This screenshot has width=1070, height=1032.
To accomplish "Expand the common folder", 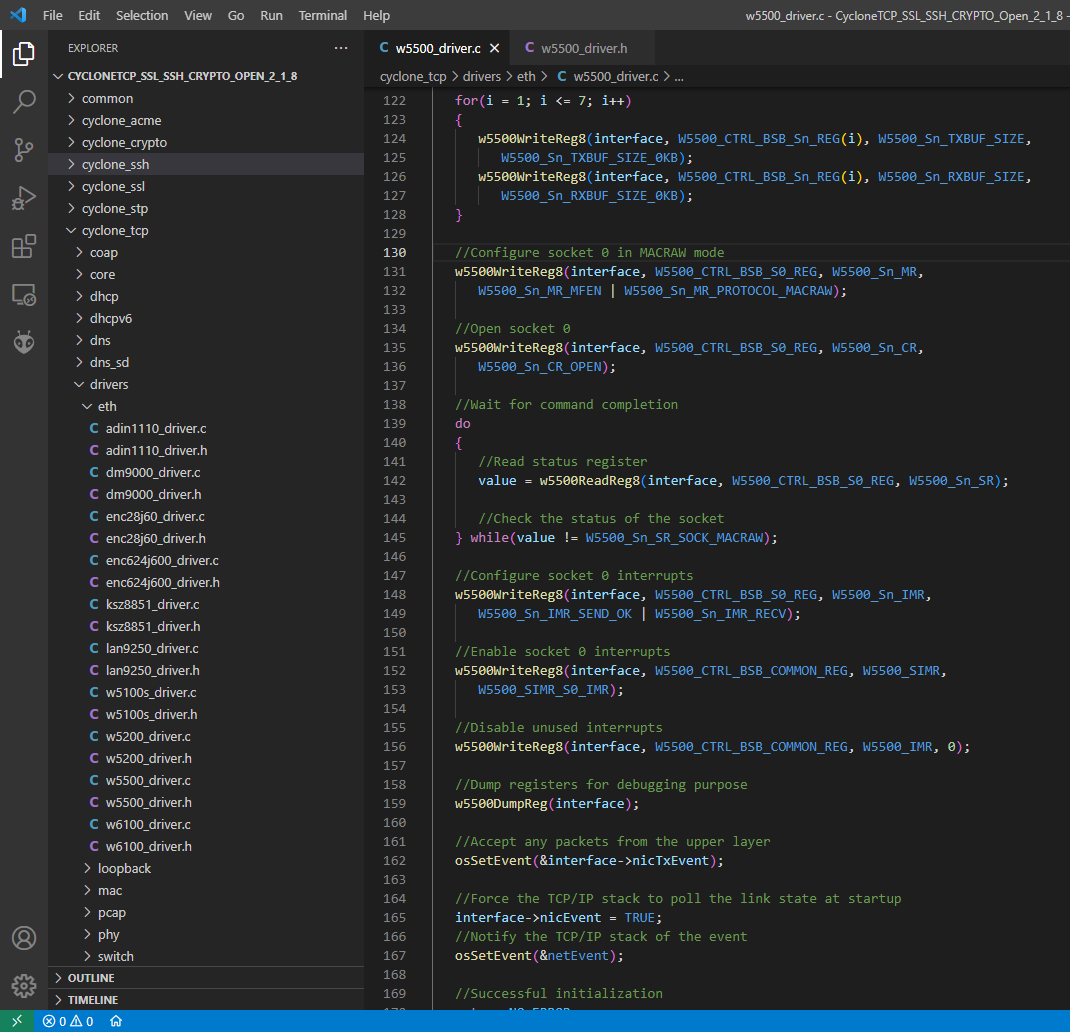I will click(x=206, y=98).
